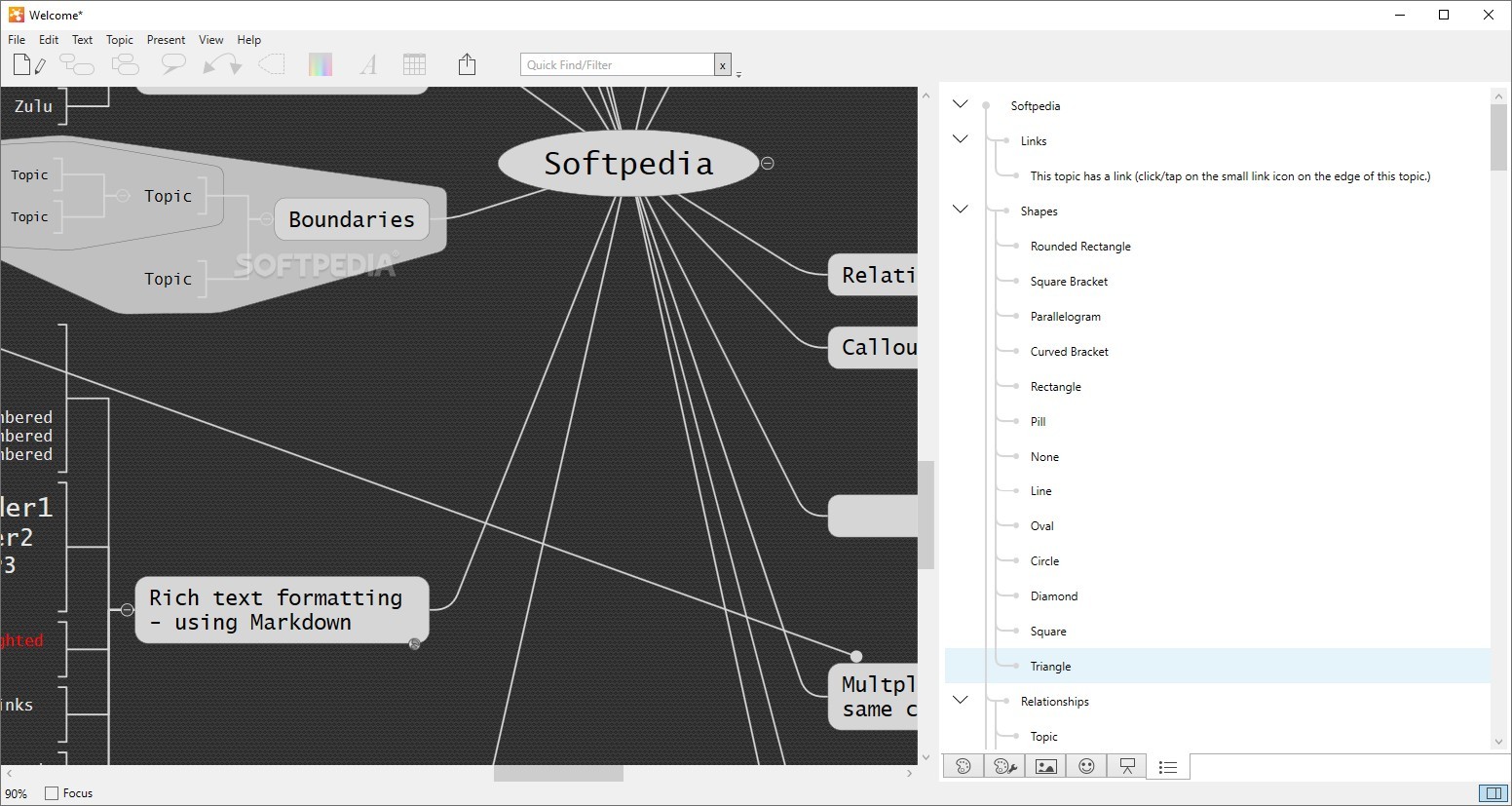The width and height of the screenshot is (1512, 806).
Task: Select the Boundaries topic on the map
Action: [x=352, y=219]
